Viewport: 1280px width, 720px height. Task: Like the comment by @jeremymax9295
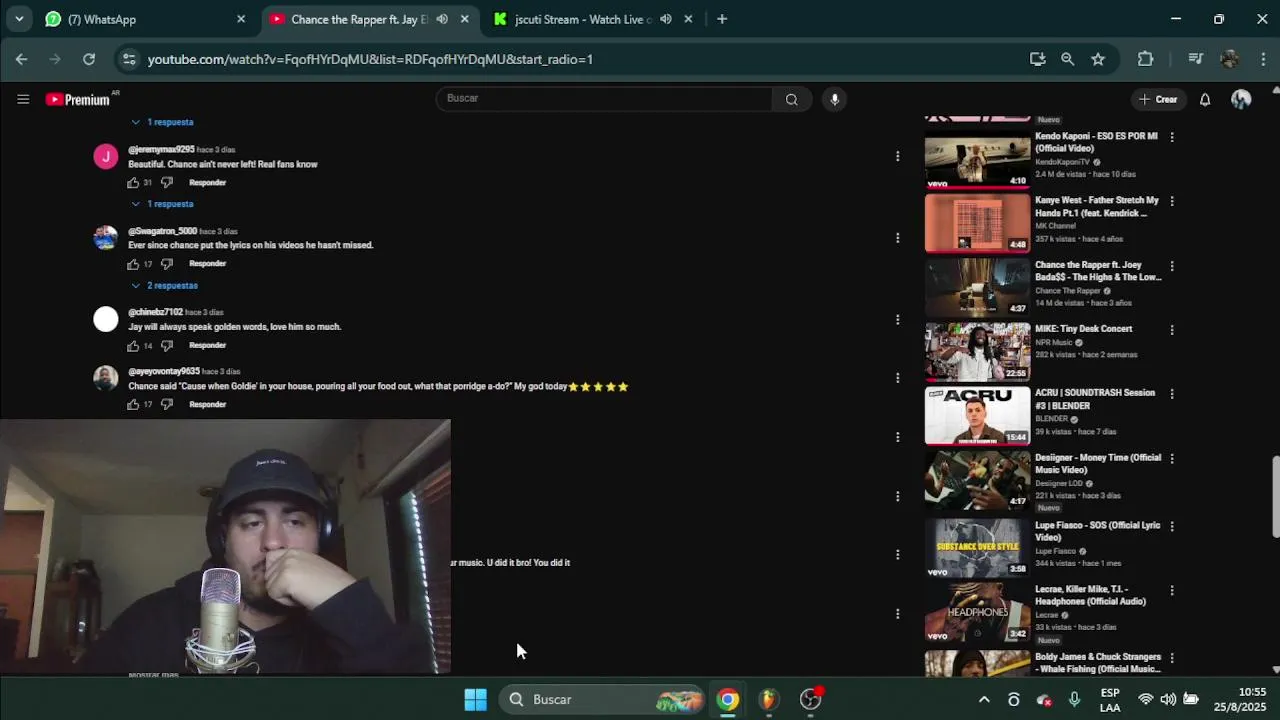pos(133,183)
